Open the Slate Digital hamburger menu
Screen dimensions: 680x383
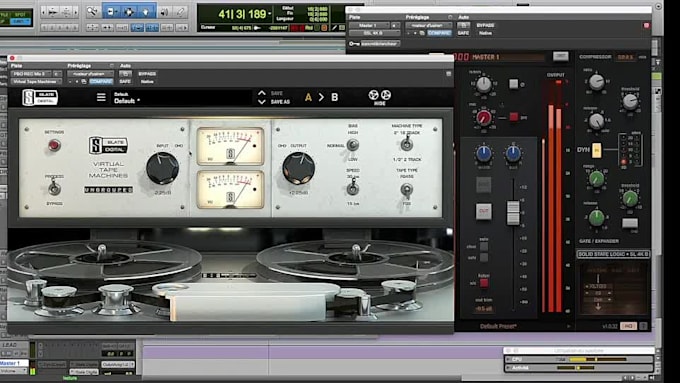[x=101, y=97]
